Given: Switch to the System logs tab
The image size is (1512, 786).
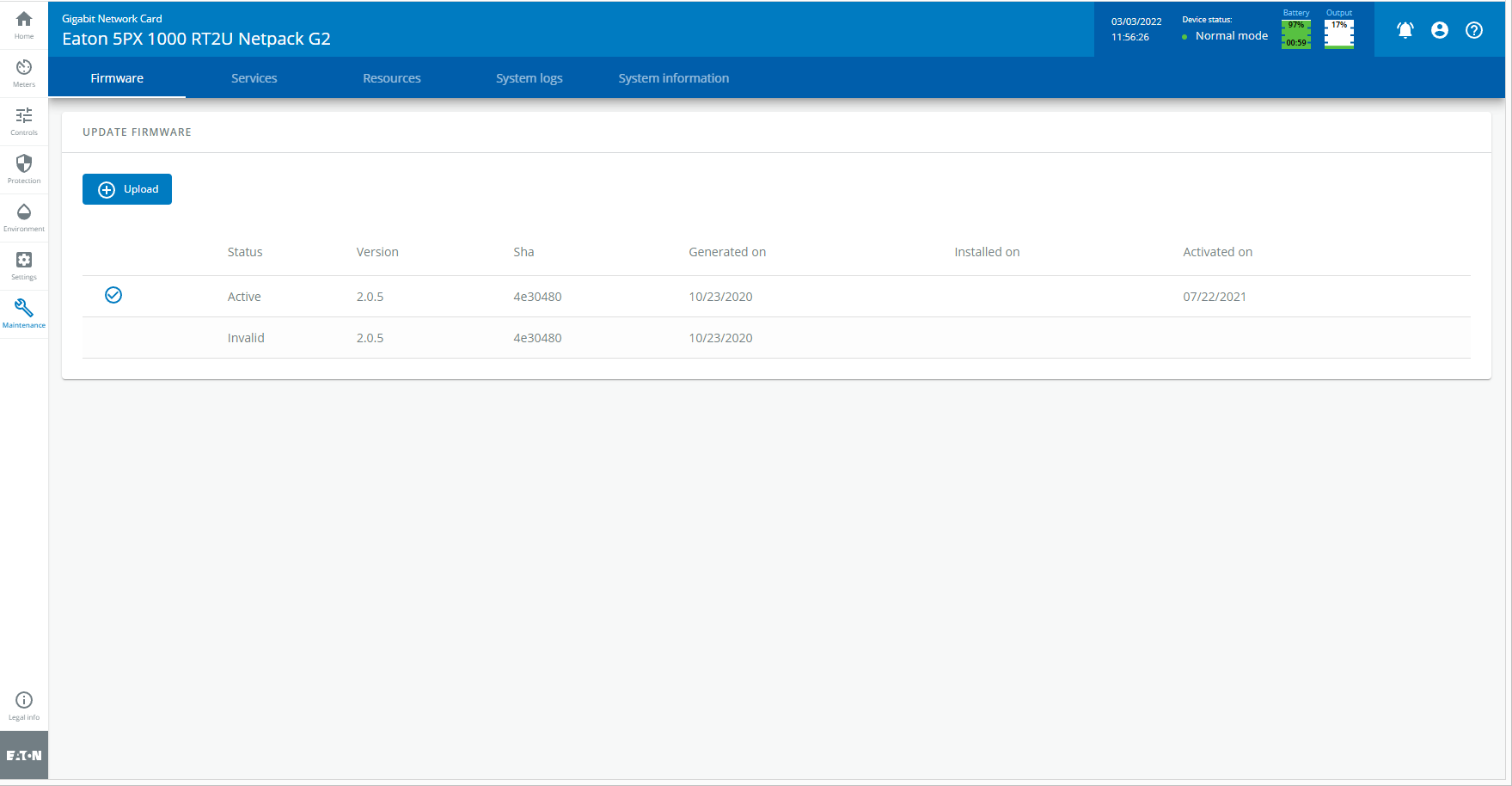Looking at the screenshot, I should pos(530,78).
